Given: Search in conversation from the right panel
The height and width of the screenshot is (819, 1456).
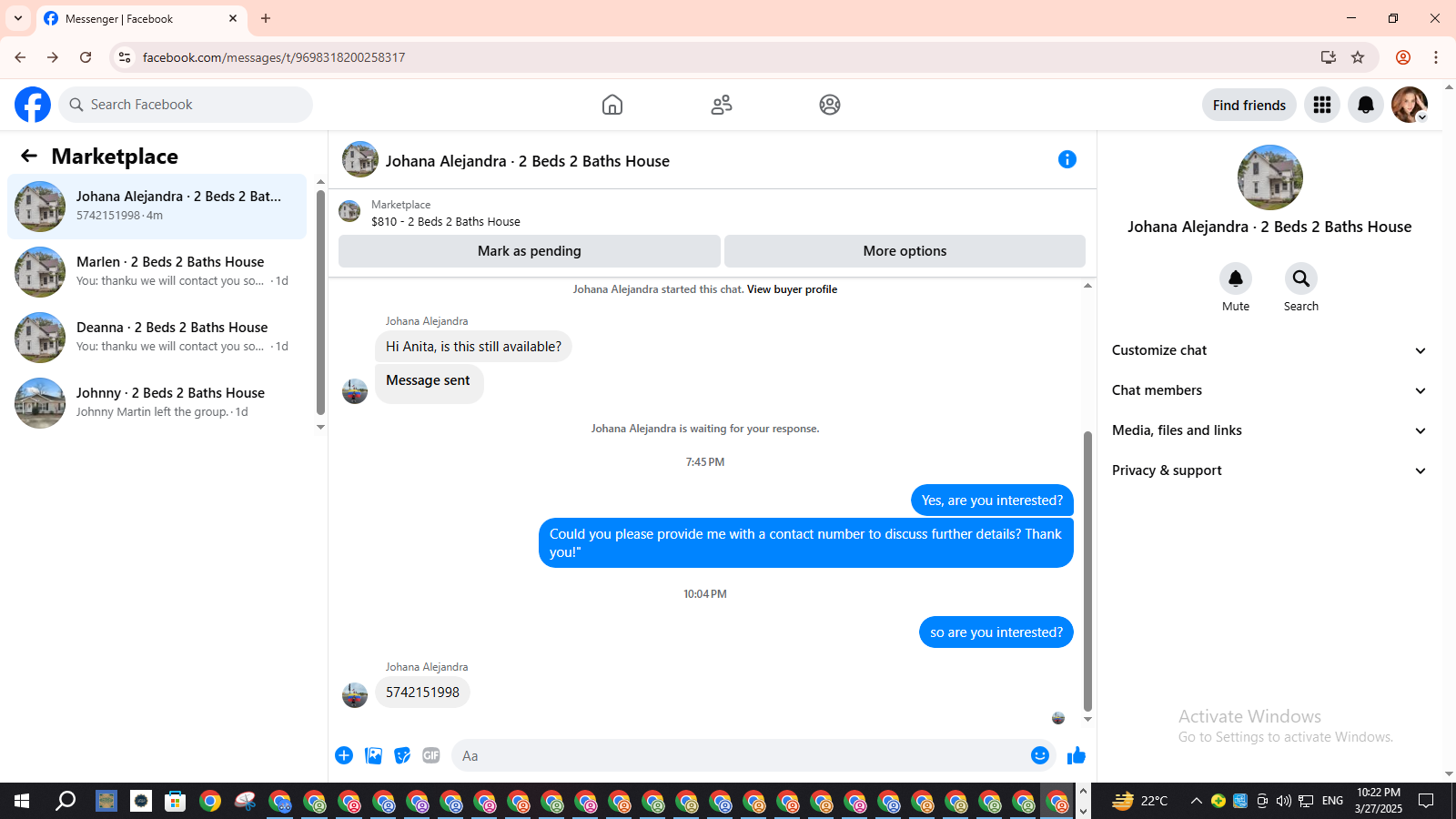Looking at the screenshot, I should coord(1301,278).
